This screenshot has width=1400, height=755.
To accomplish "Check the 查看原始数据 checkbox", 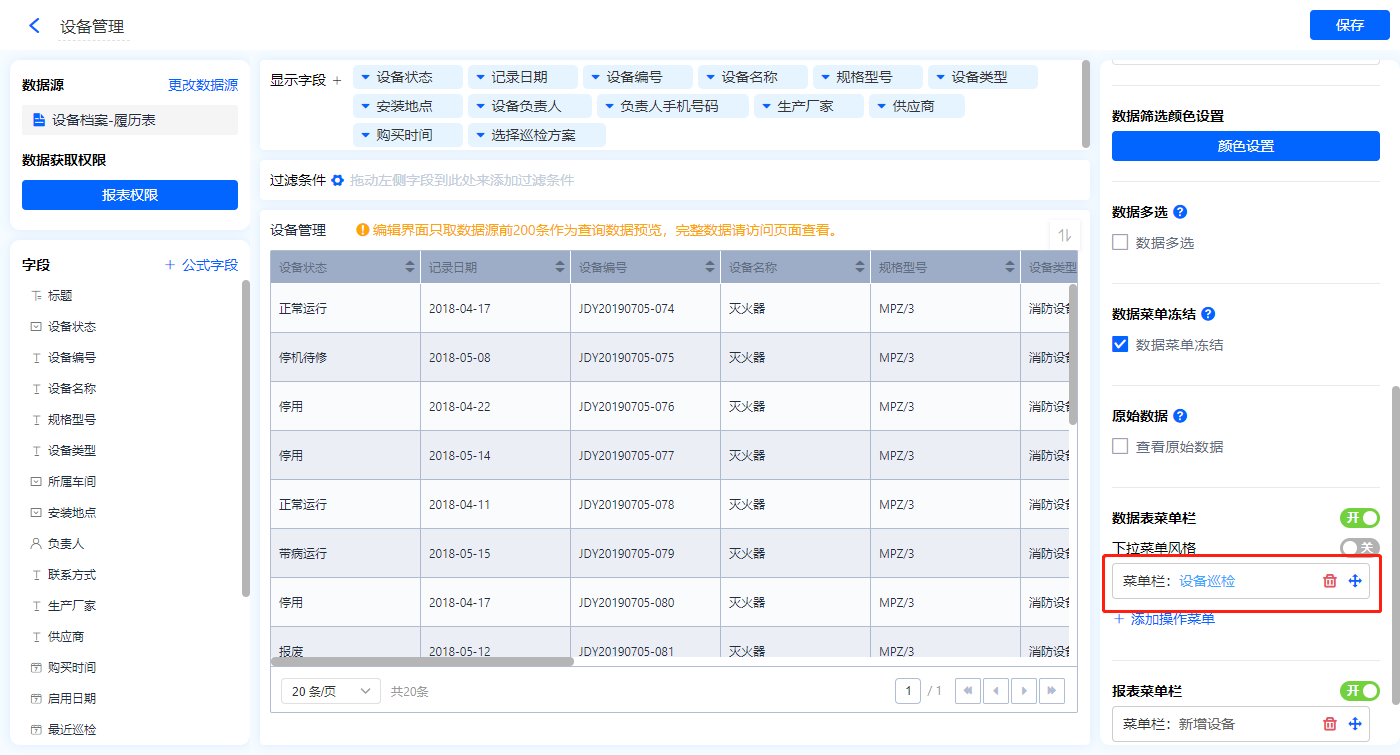I will [x=1120, y=447].
